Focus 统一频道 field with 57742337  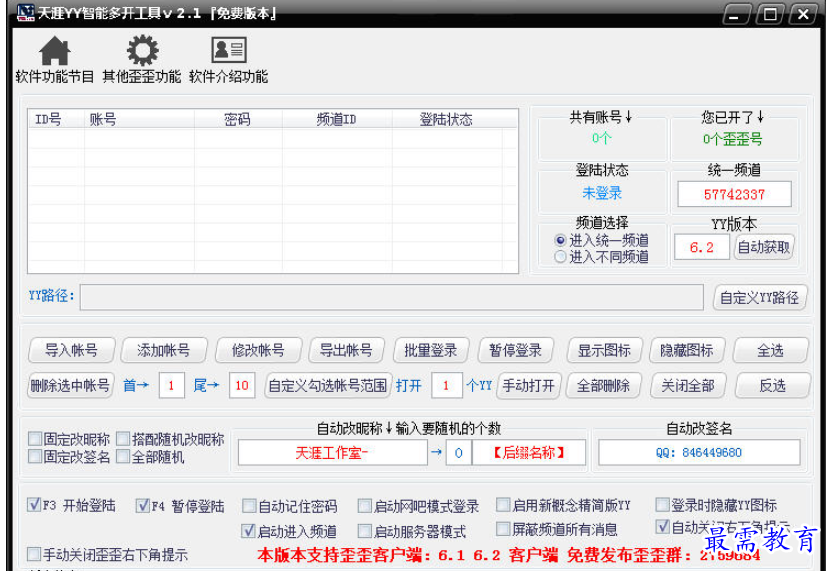734,194
